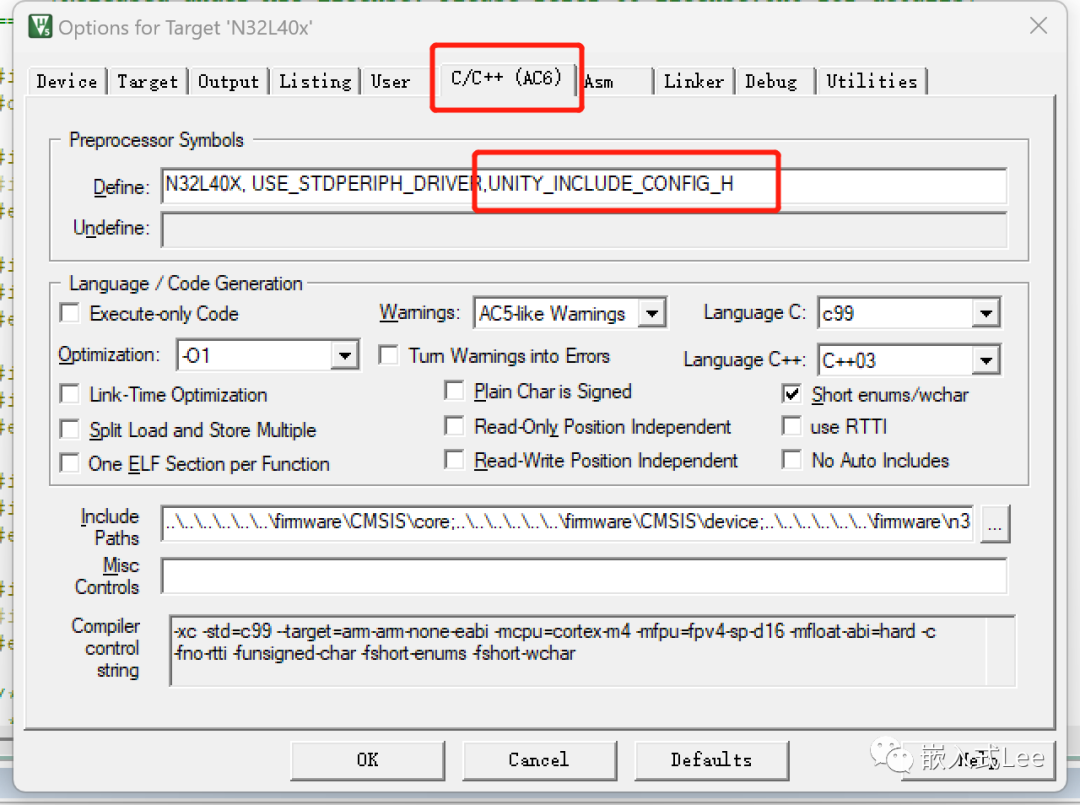Open the Warnings dropdown arrow

tap(652, 313)
